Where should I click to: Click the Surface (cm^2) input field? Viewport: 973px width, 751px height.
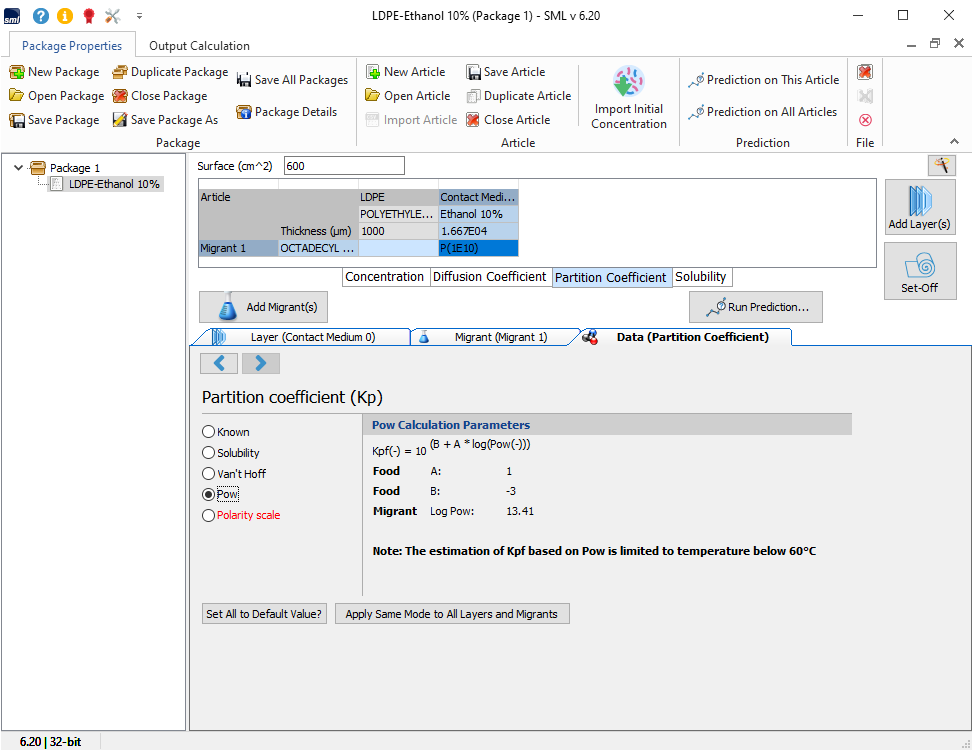coord(344,166)
